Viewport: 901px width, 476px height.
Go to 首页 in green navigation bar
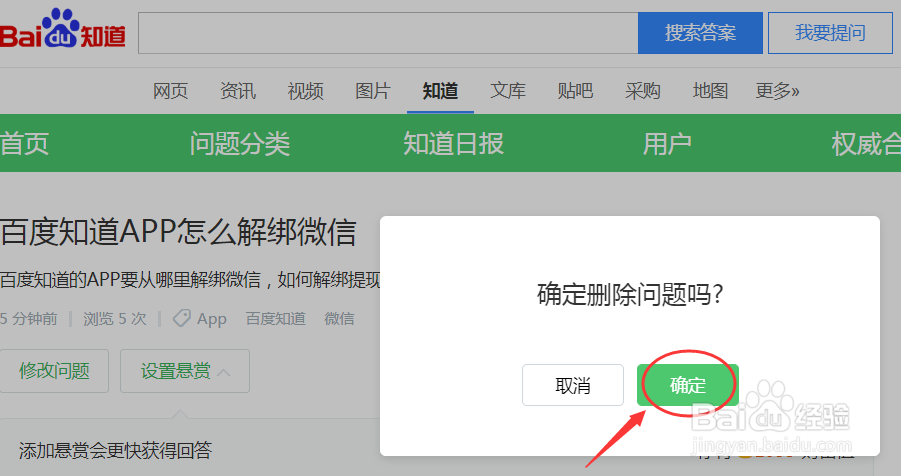[24, 144]
